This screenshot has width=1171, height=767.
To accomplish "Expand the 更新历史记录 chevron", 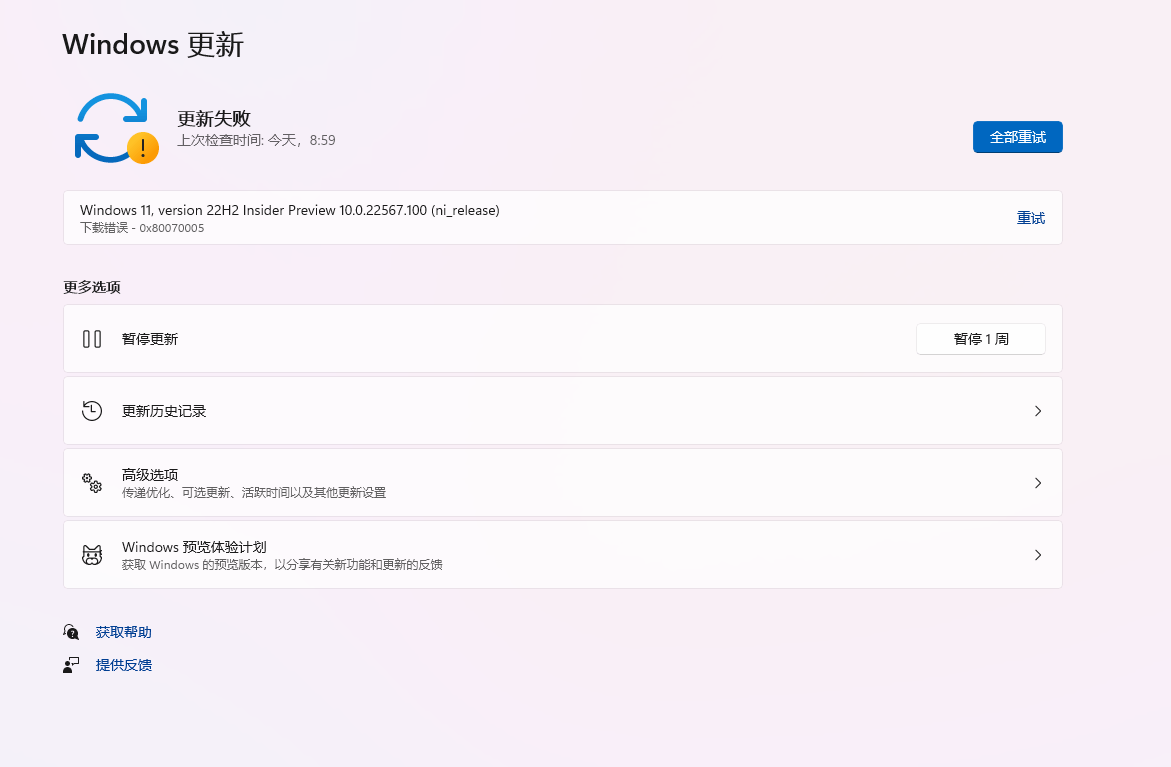I will click(1038, 411).
